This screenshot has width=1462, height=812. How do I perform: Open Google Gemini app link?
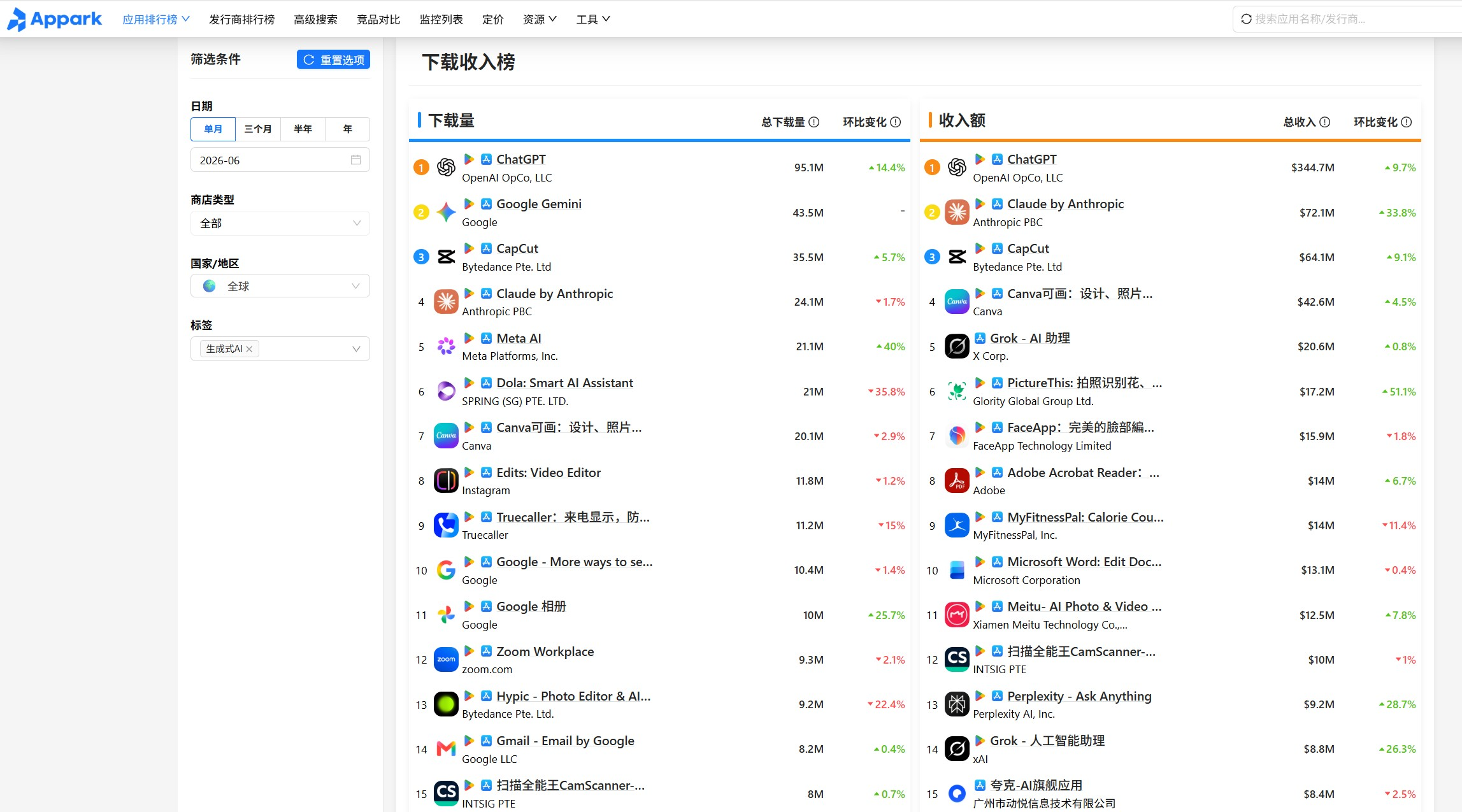pos(539,204)
